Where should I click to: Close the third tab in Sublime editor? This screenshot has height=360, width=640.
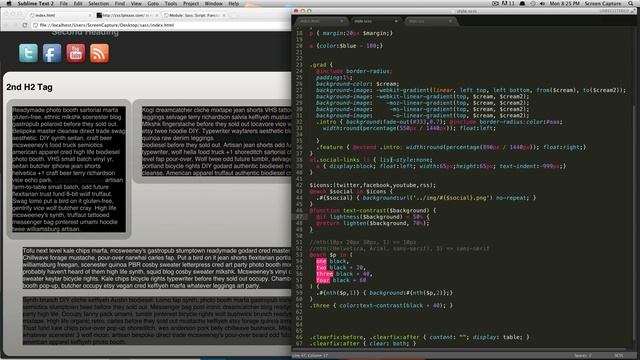[450, 21]
